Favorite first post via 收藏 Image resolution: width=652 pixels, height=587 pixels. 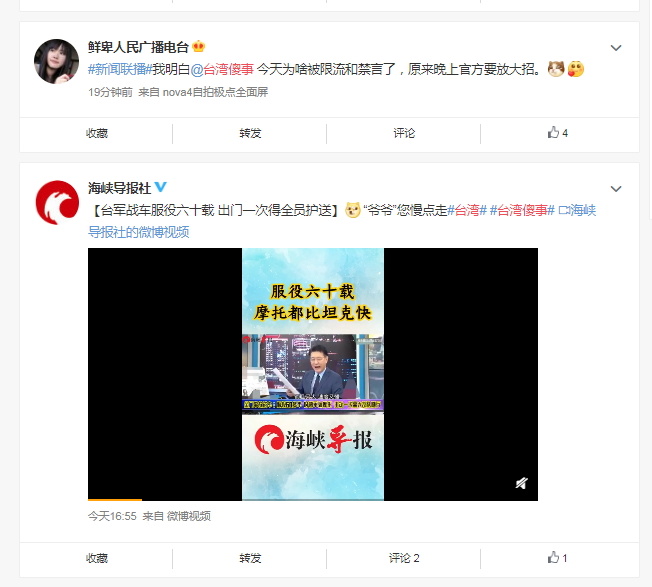pyautogui.click(x=96, y=133)
